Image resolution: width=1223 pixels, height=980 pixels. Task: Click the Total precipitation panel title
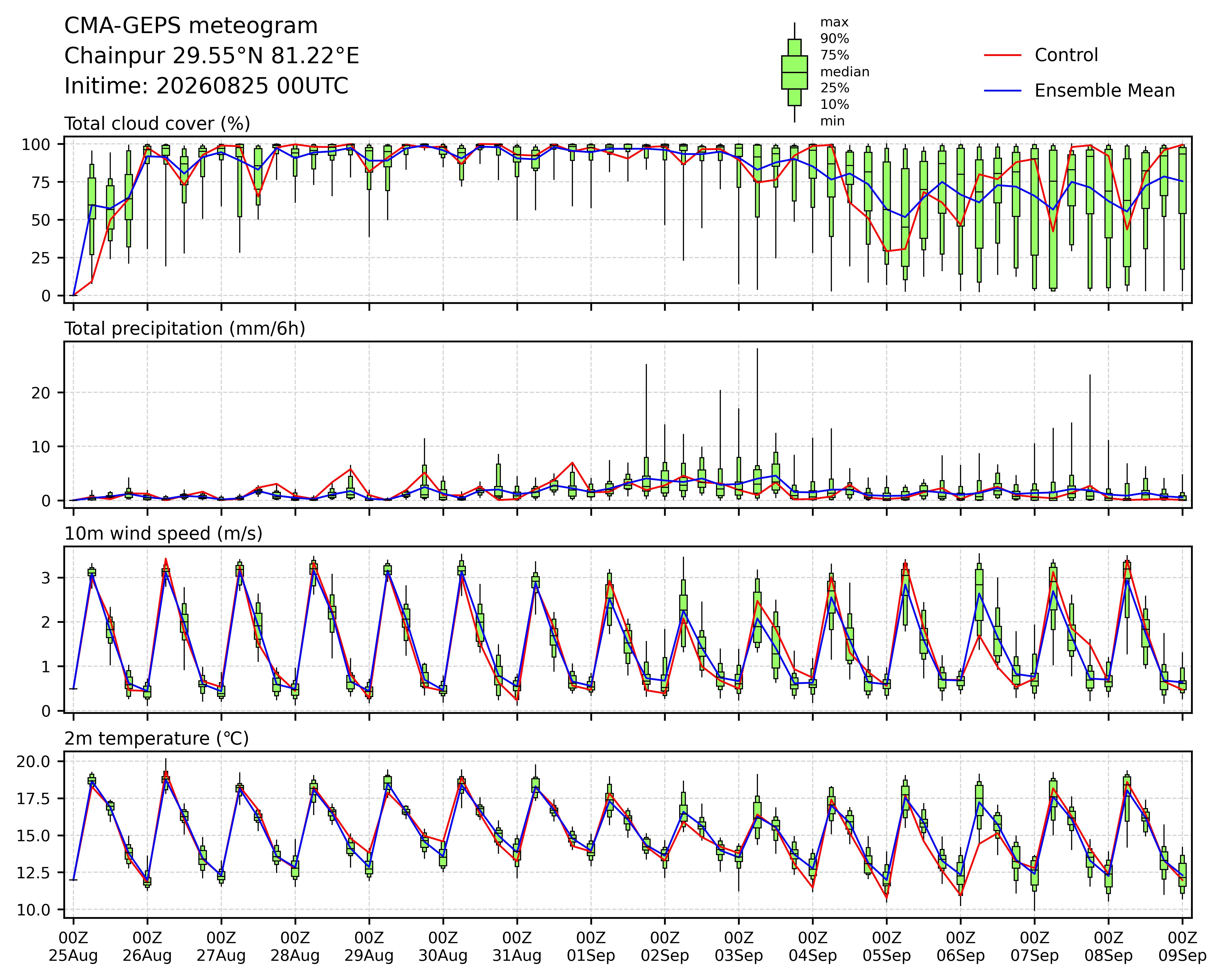[185, 329]
